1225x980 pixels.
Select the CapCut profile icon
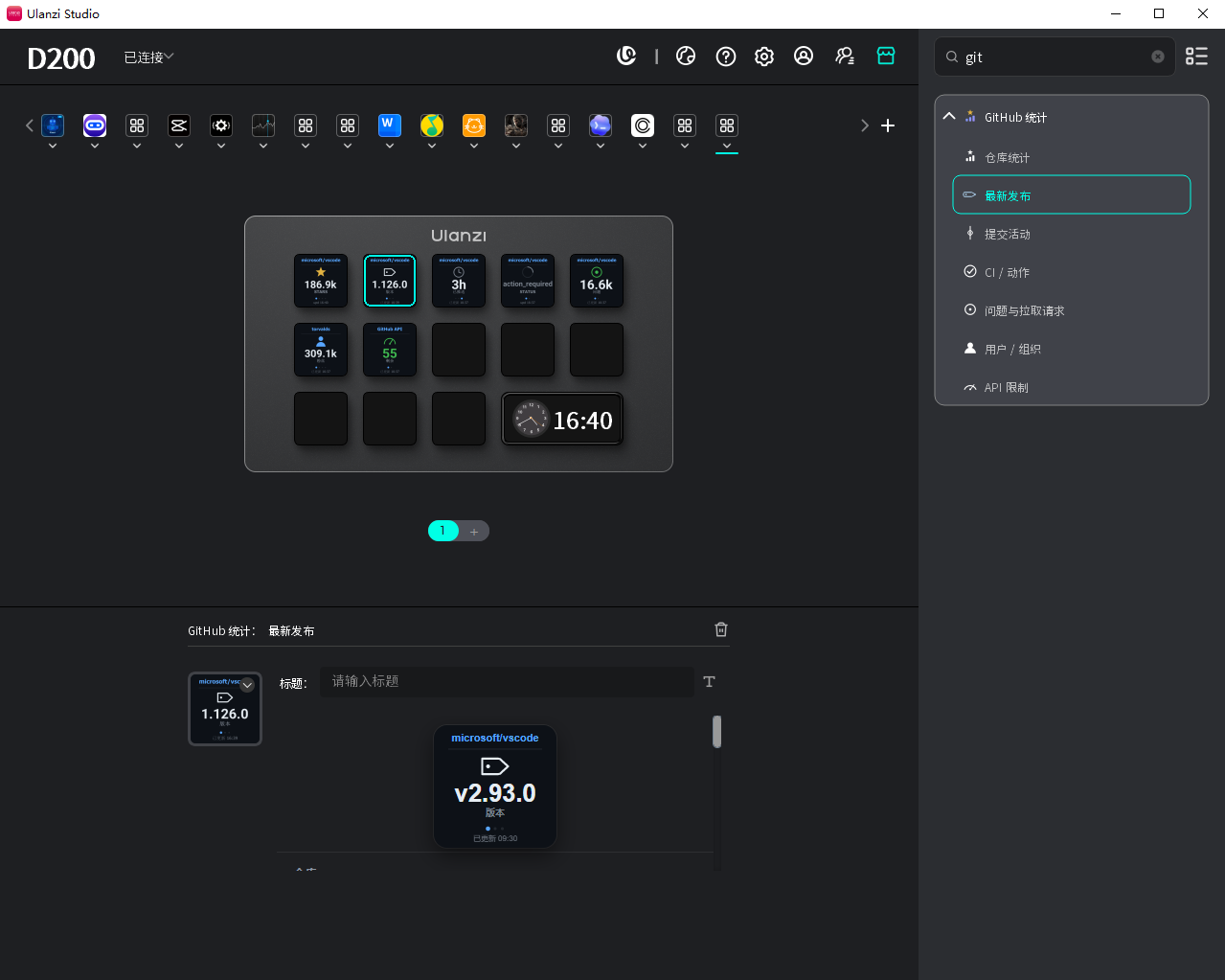click(x=179, y=125)
